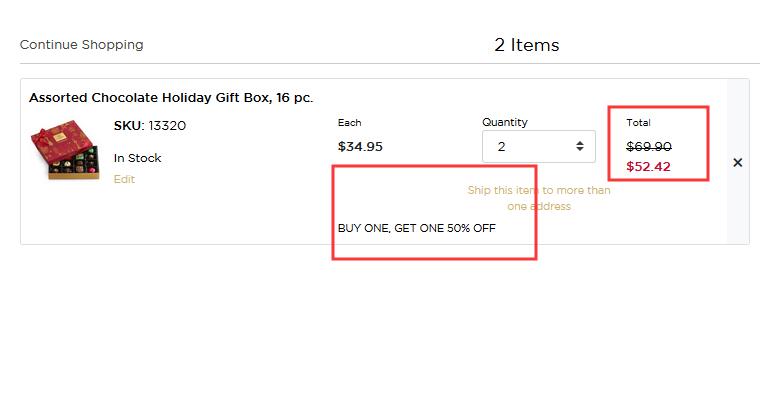Click the Each column label
Image resolution: width=760 pixels, height=399 pixels.
(349, 123)
